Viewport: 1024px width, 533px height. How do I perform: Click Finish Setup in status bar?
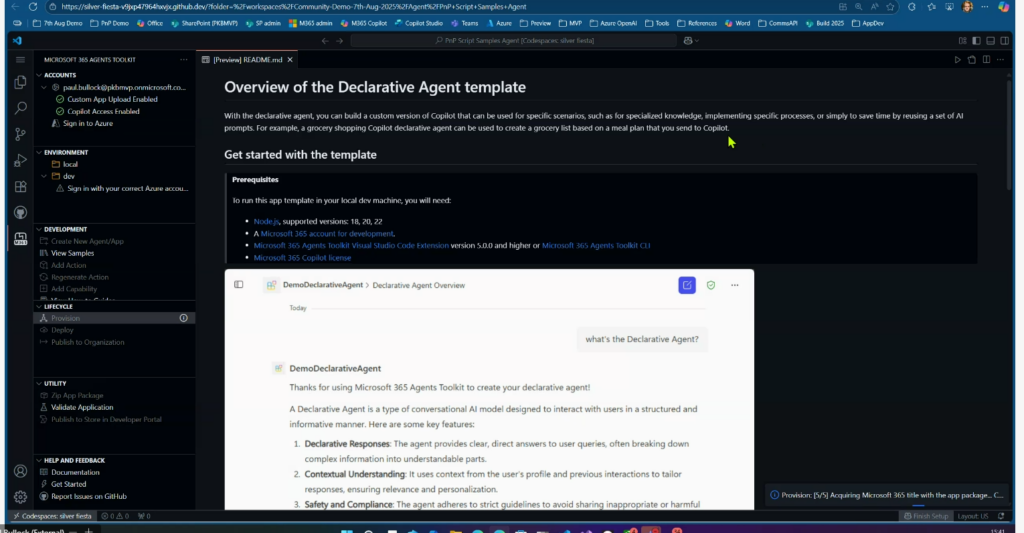coord(926,516)
